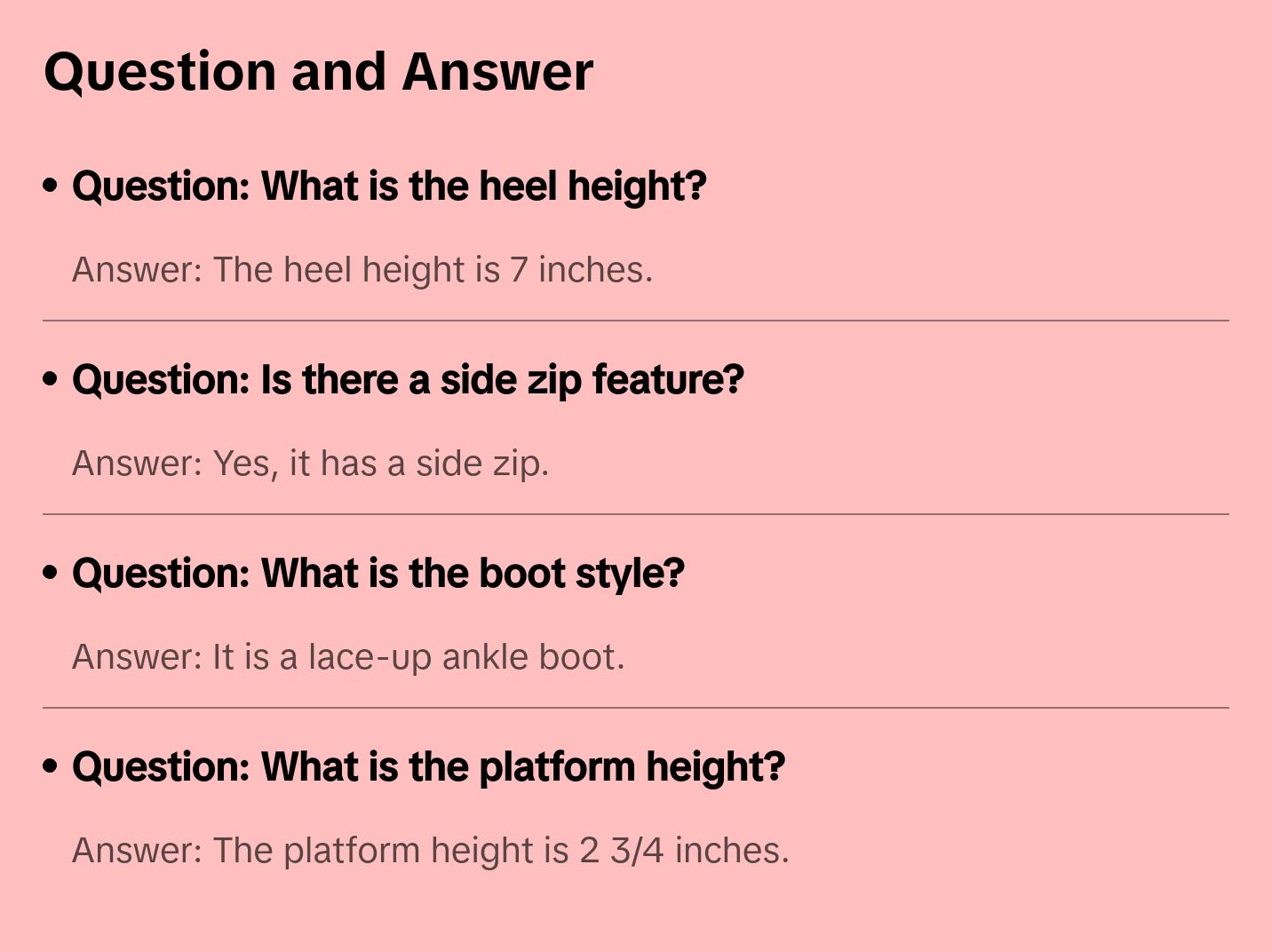Select the boot style question
This screenshot has width=1272, height=952.
click(378, 574)
